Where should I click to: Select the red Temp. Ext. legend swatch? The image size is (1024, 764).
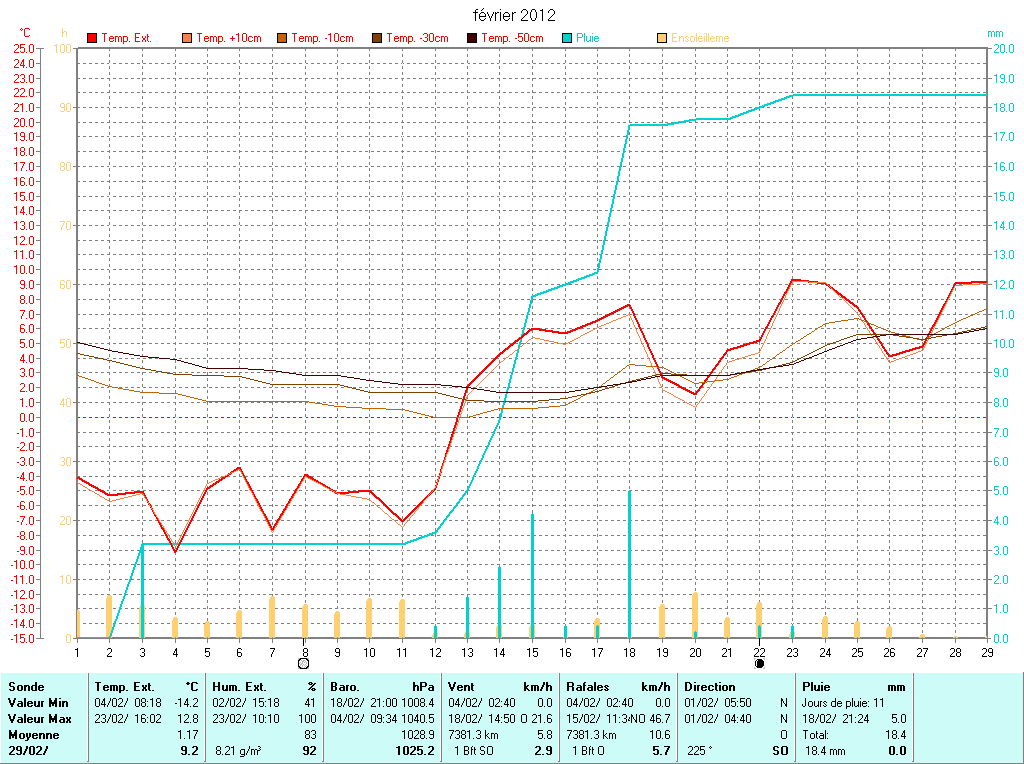92,38
